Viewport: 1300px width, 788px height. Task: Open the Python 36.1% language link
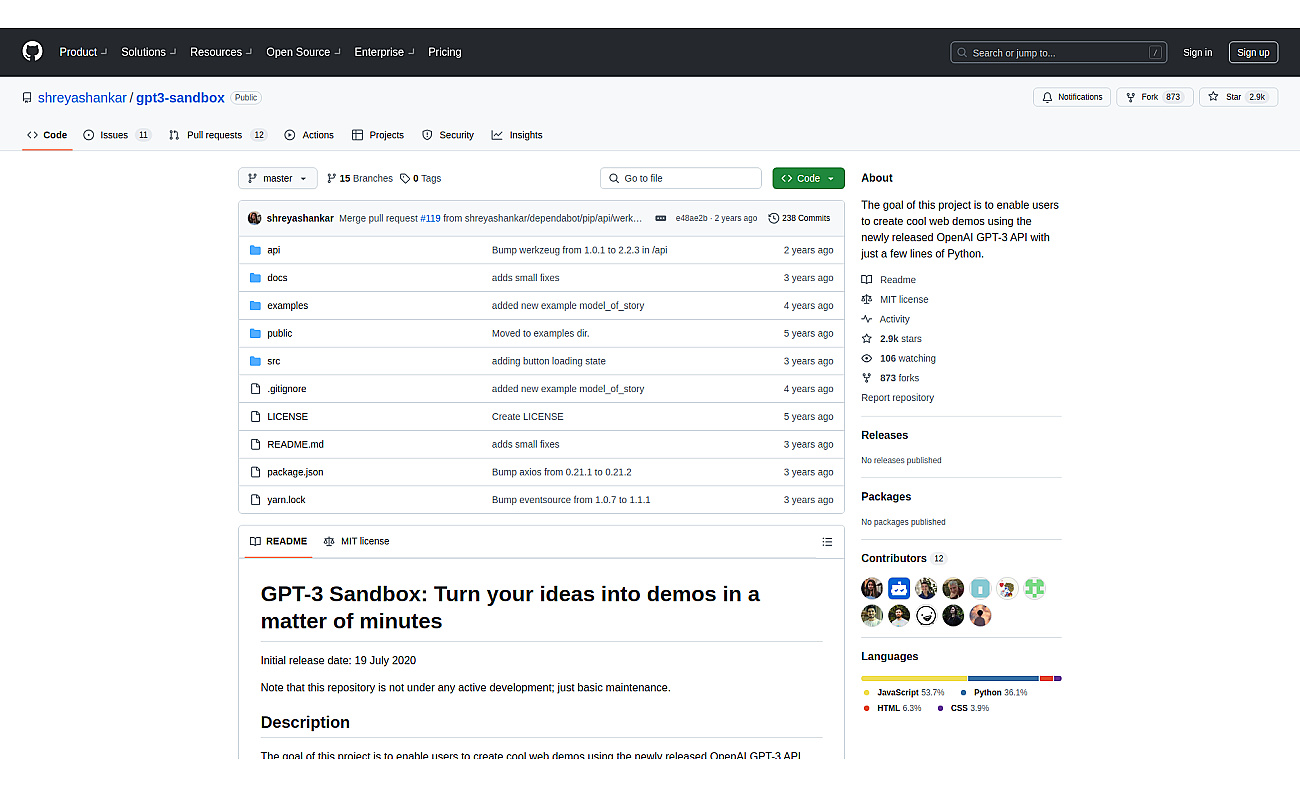pos(994,693)
